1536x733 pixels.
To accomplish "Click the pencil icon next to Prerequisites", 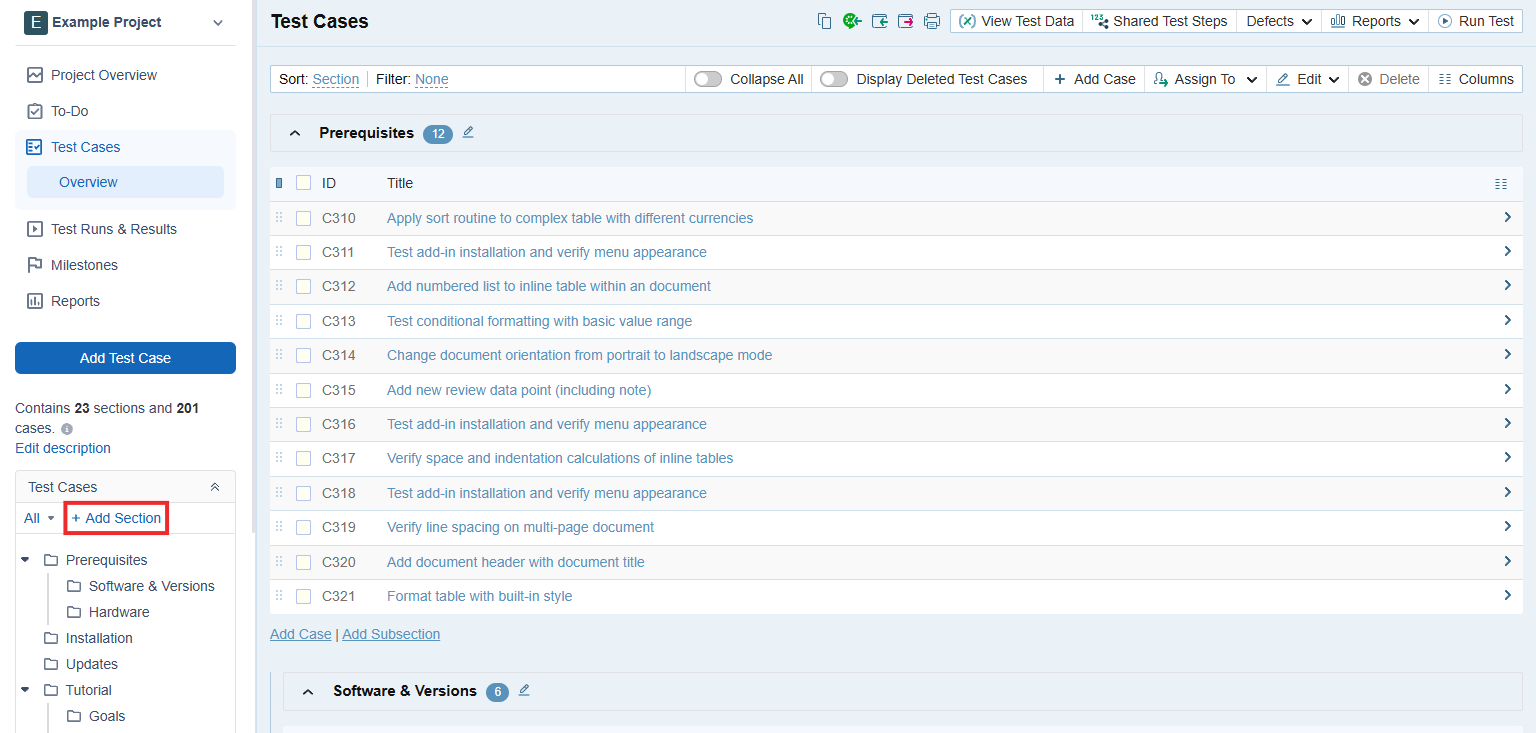I will point(468,132).
